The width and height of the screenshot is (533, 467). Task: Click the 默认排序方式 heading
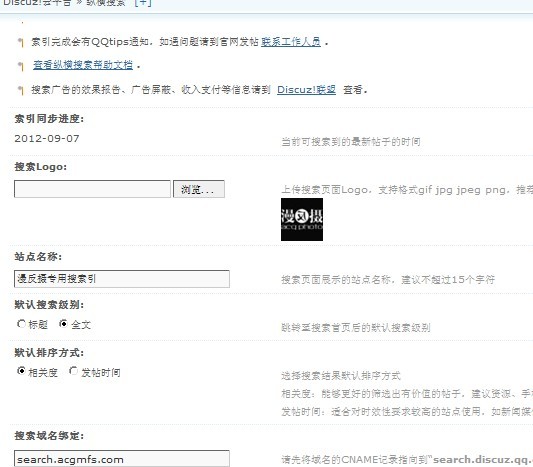(49, 353)
